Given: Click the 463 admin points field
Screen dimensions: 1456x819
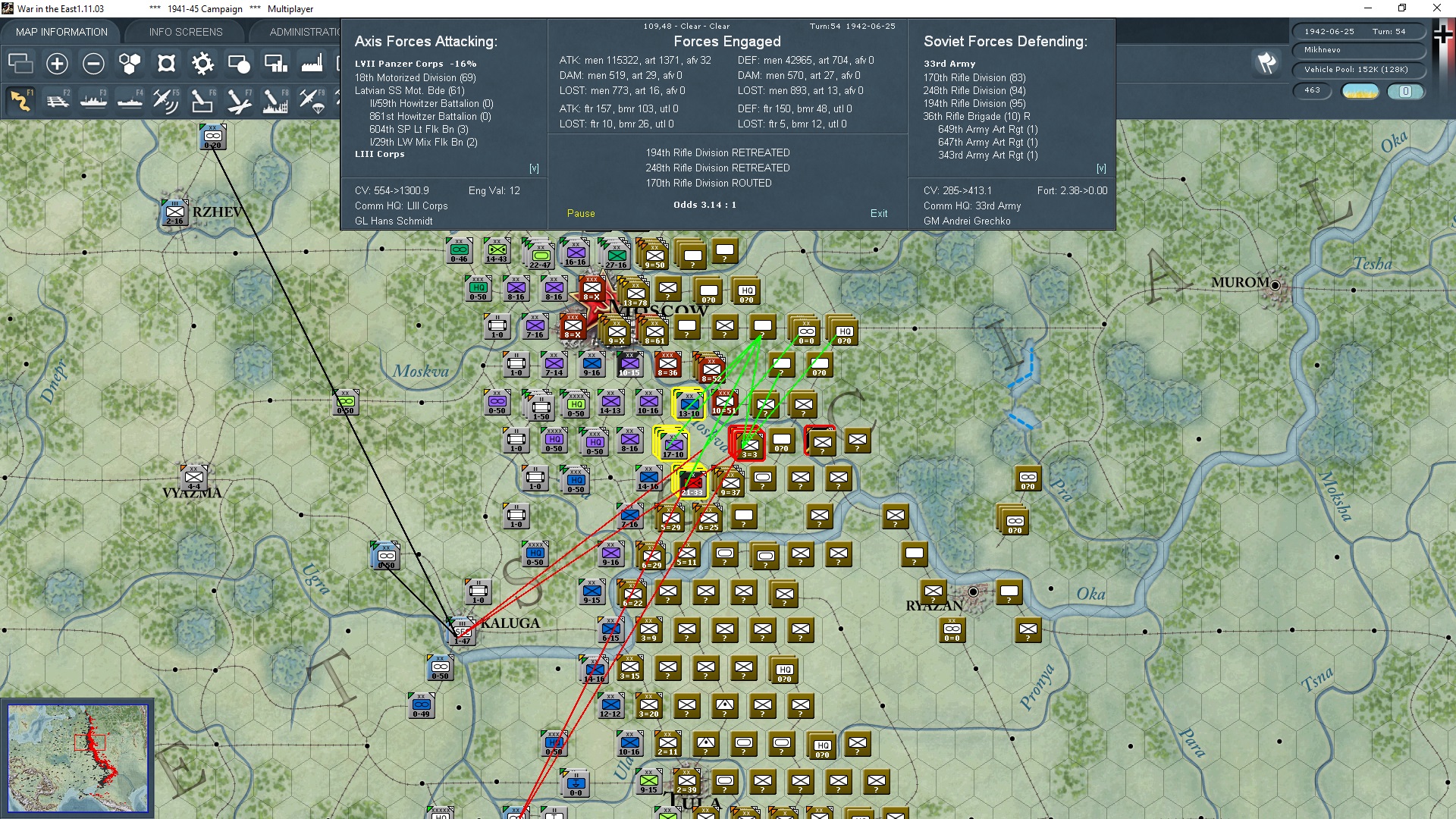Looking at the screenshot, I should tap(1313, 91).
